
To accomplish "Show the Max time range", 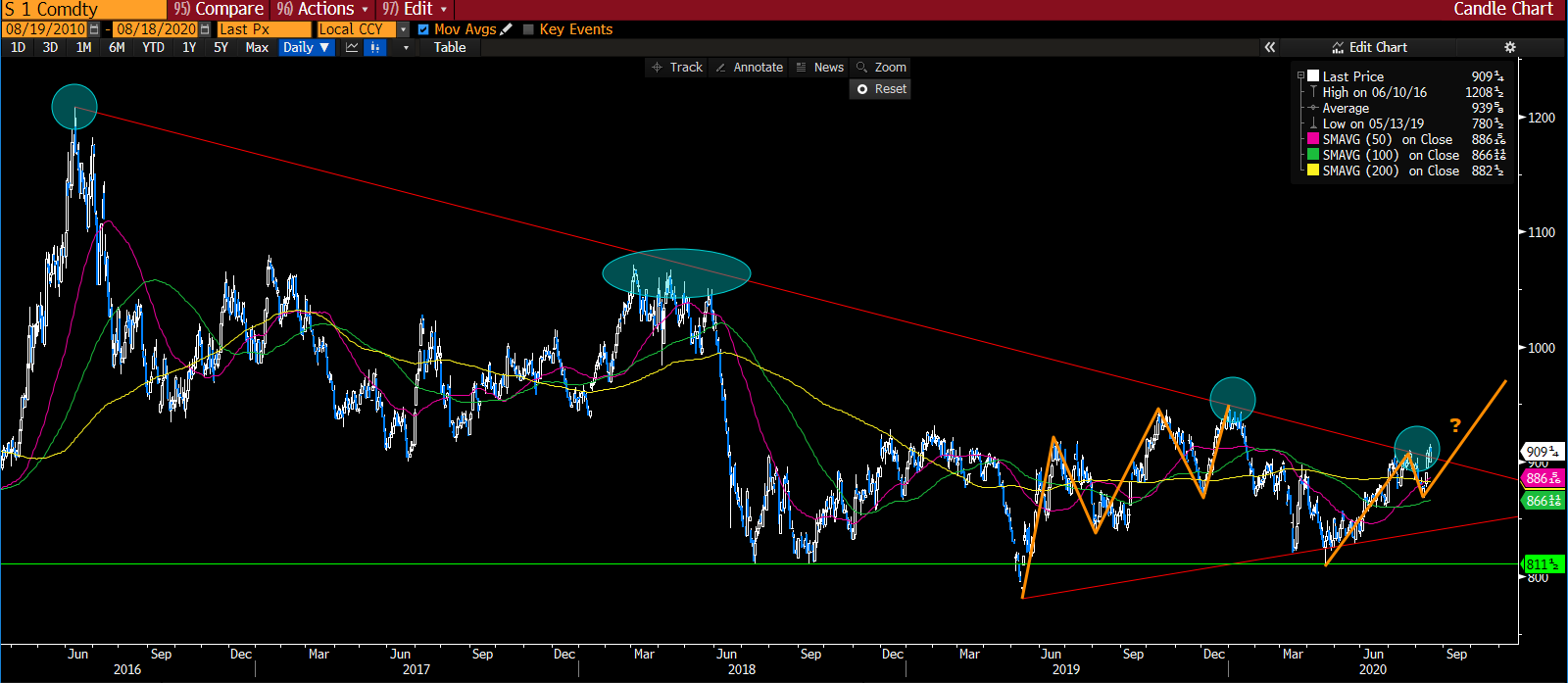I will coord(257,47).
